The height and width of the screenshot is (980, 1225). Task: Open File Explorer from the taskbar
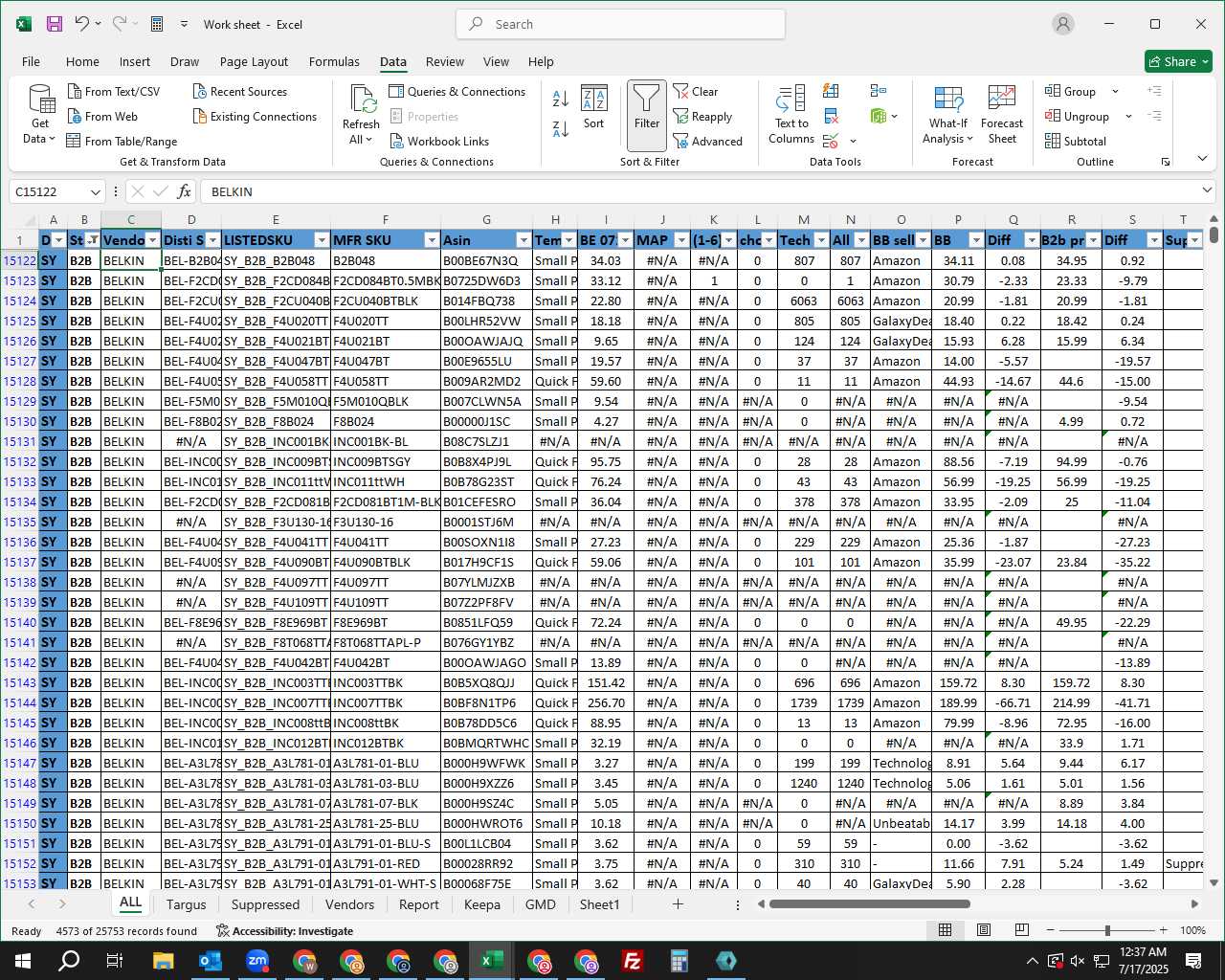tap(163, 961)
